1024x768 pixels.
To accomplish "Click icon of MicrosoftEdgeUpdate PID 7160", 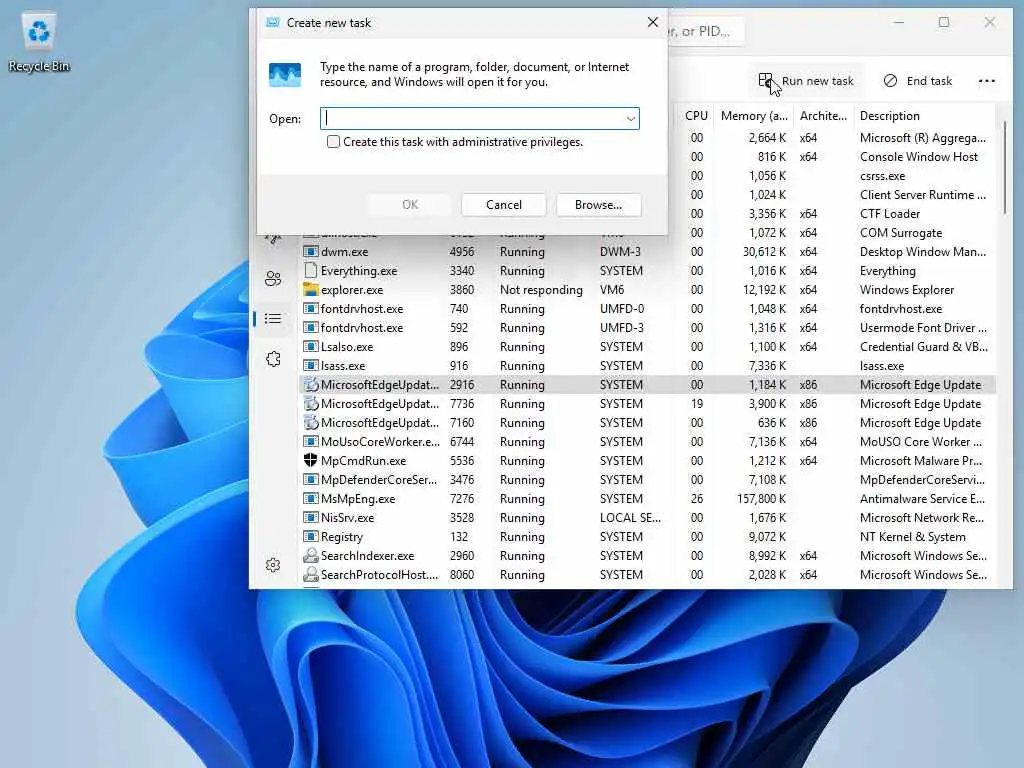I will 310,423.
